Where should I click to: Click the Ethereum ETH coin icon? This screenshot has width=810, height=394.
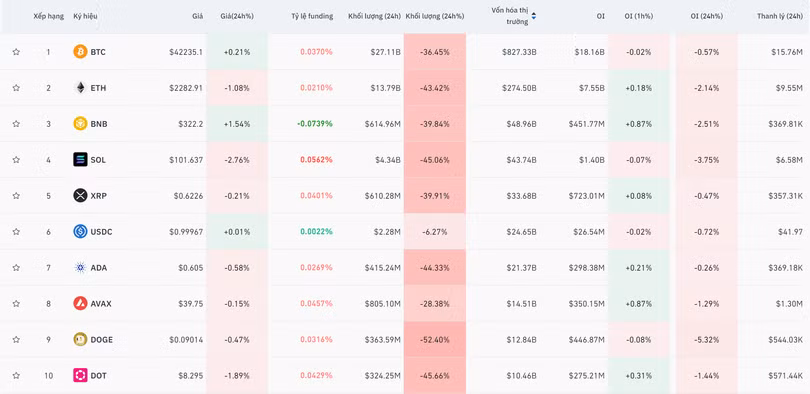tap(80, 88)
